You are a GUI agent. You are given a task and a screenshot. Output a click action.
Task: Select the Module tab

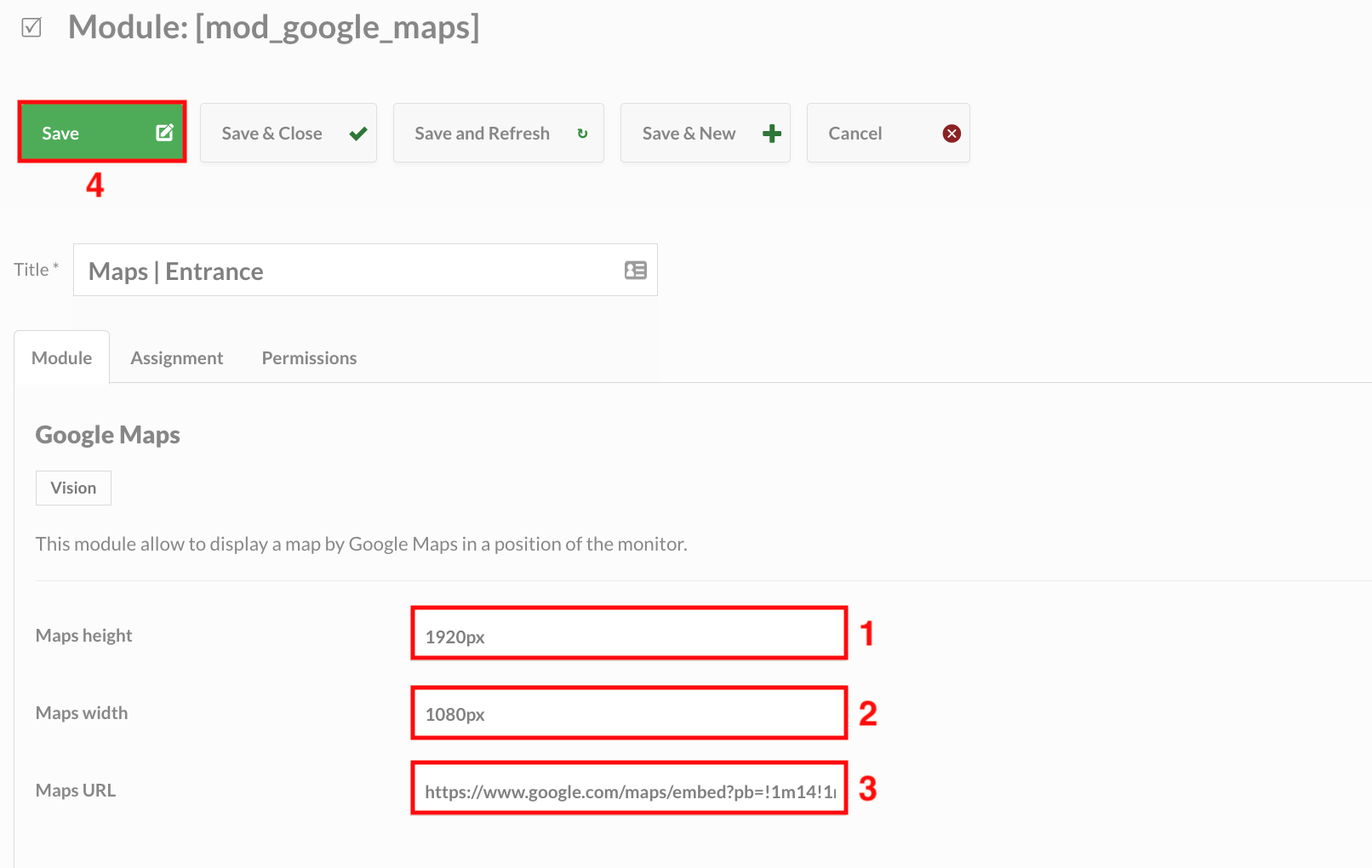(x=61, y=357)
